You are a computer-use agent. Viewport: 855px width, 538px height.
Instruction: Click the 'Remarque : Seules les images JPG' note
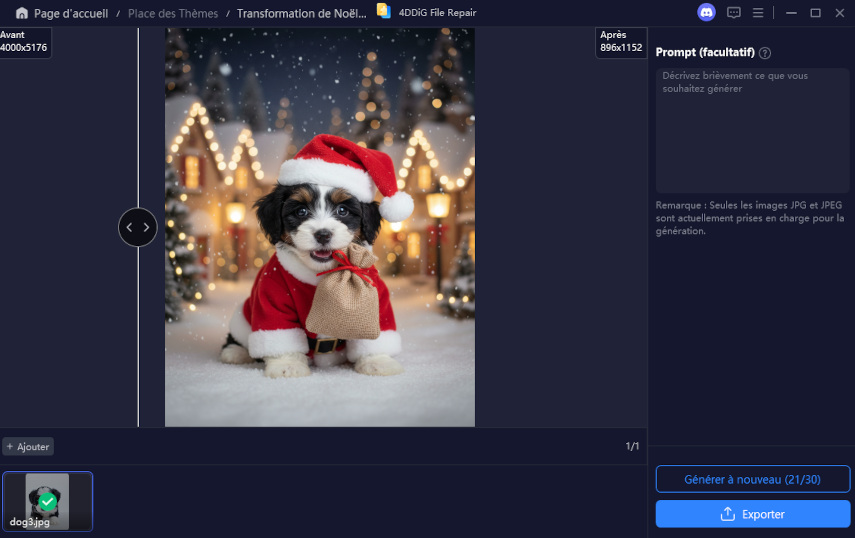750,218
